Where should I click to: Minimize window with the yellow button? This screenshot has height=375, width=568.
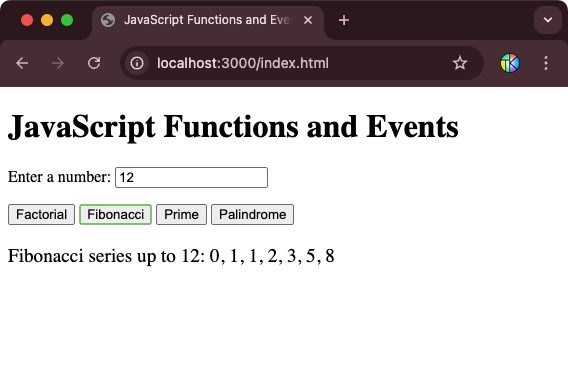tap(47, 20)
